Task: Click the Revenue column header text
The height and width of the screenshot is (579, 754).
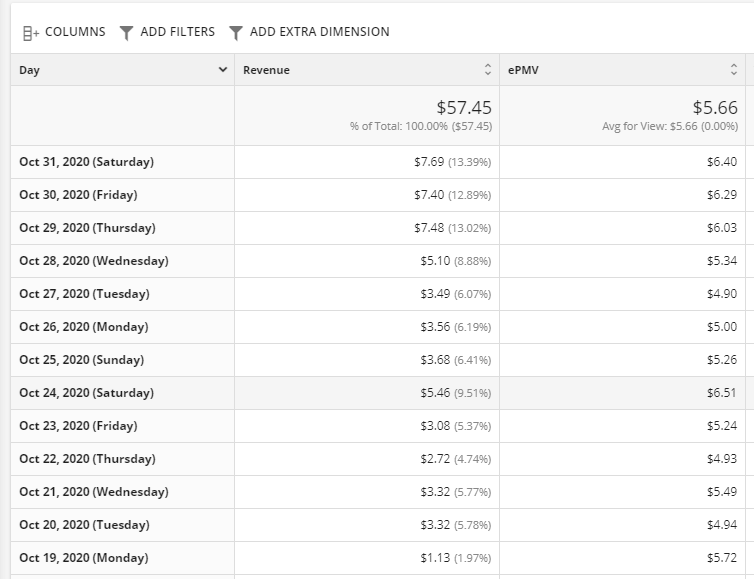Action: coord(266,70)
